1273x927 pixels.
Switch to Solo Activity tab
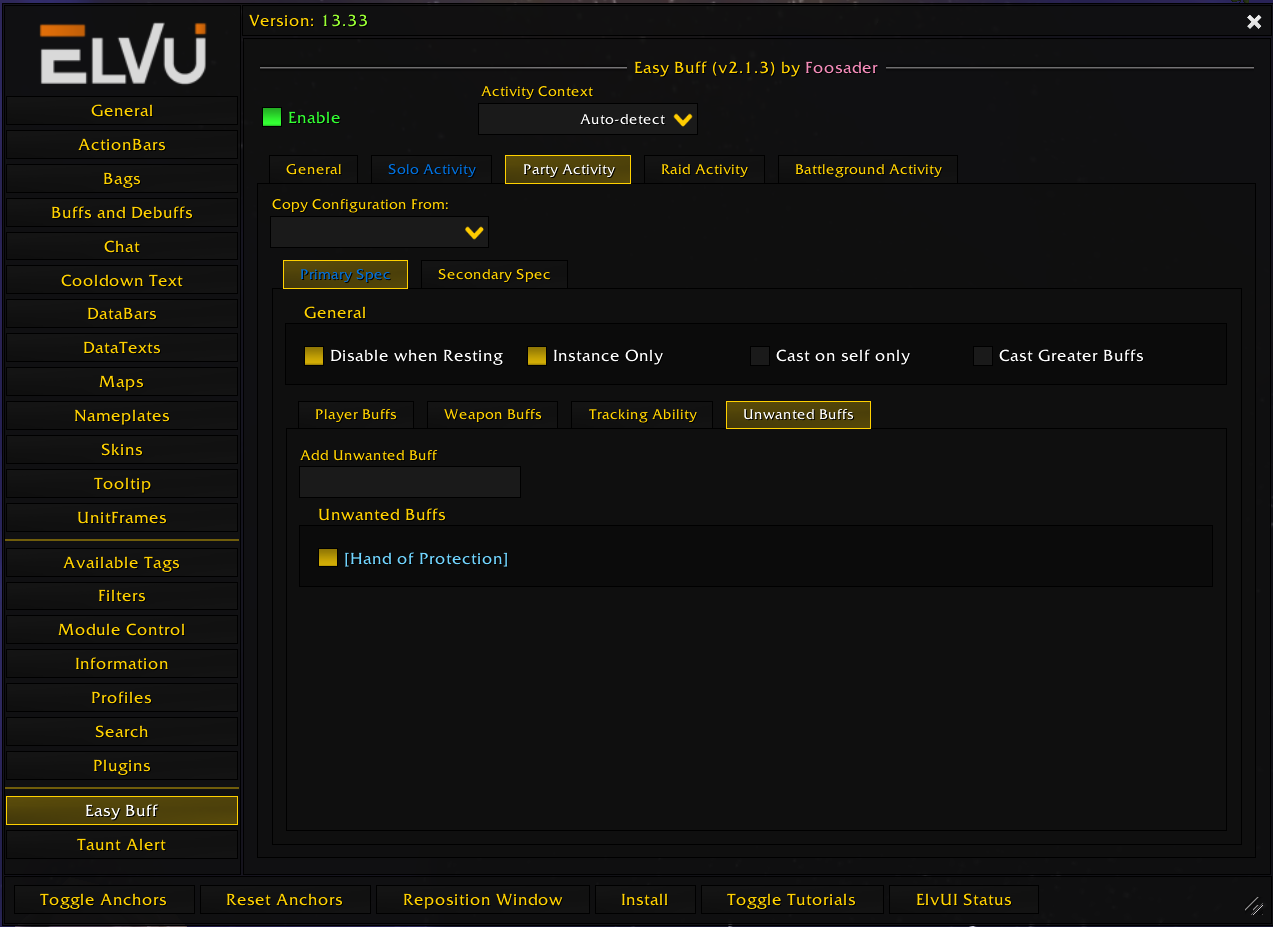432,169
